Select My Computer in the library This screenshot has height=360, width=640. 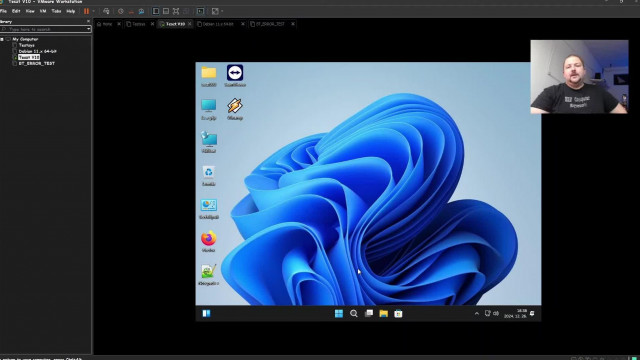click(x=25, y=39)
